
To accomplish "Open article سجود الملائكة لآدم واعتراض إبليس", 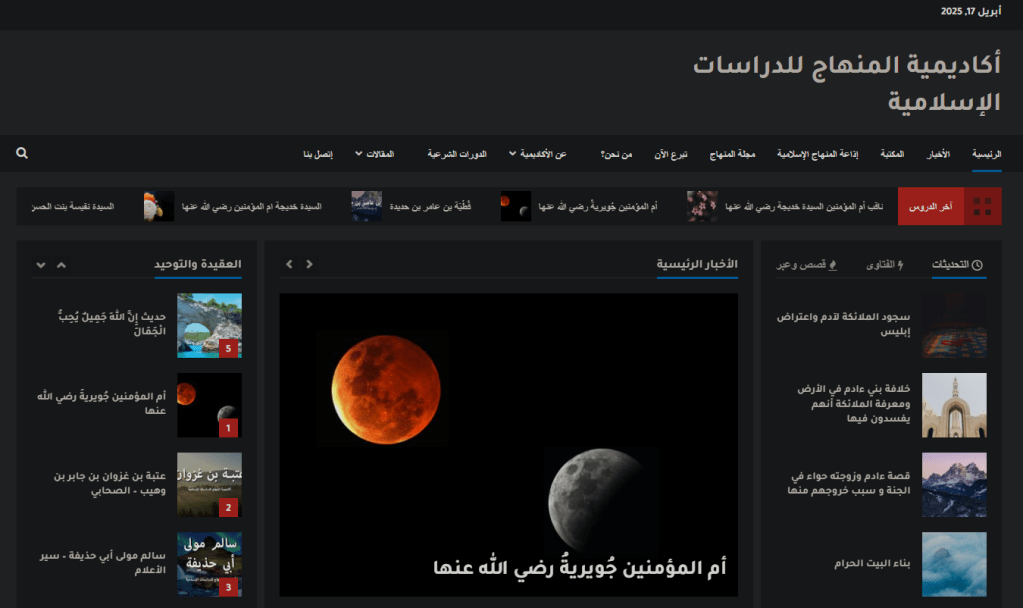I will 845,324.
